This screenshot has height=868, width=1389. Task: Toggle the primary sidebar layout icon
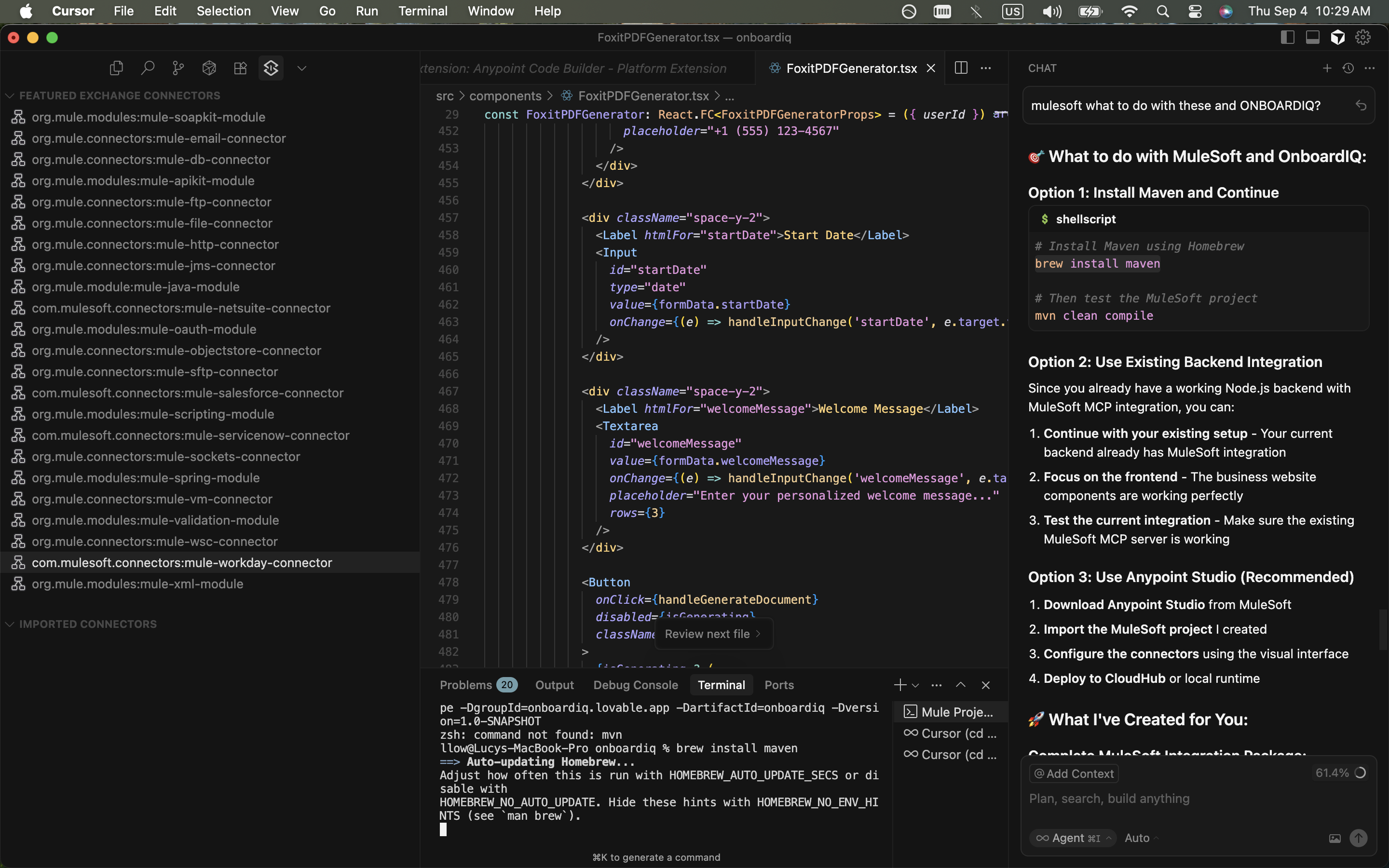pos(1287,37)
